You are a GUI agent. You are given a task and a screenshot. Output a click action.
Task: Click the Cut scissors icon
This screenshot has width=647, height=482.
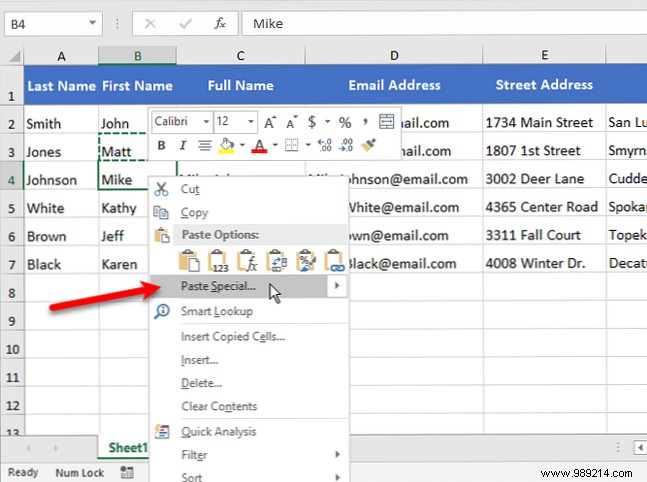(161, 189)
